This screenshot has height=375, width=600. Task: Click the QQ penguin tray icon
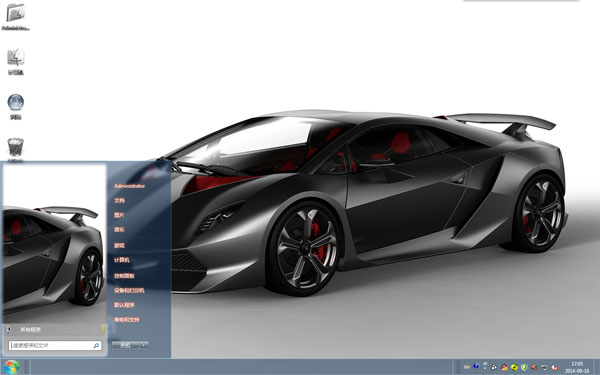coord(494,367)
